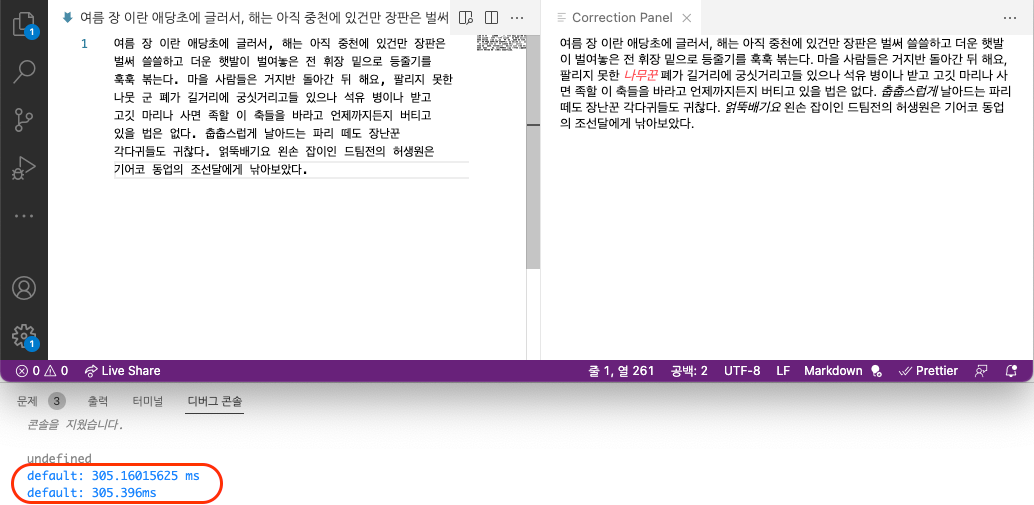Image resolution: width=1034 pixels, height=505 pixels.
Task: Switch to the 디버그 콘솔 tab
Action: click(215, 401)
